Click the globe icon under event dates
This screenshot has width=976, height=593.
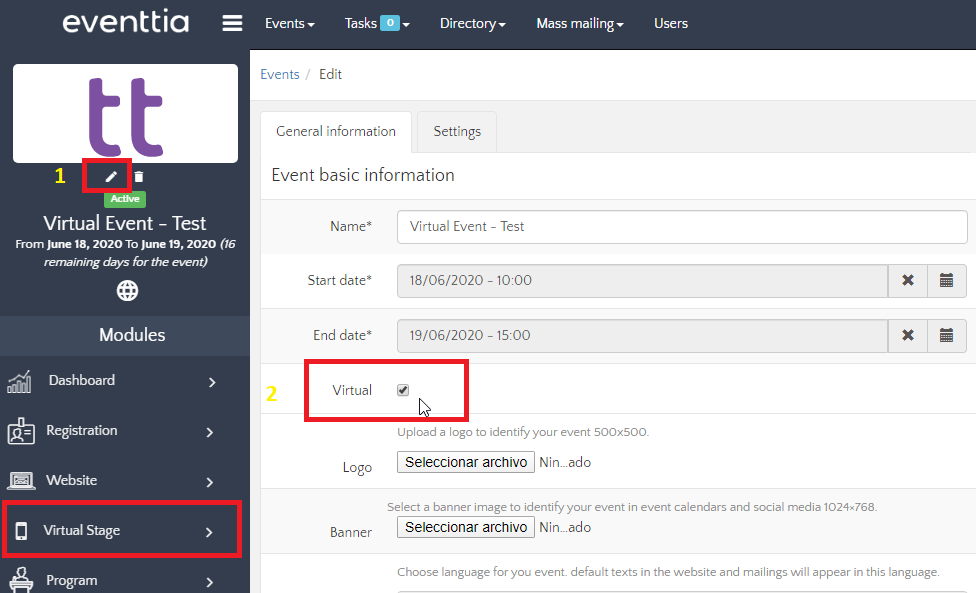[127, 291]
